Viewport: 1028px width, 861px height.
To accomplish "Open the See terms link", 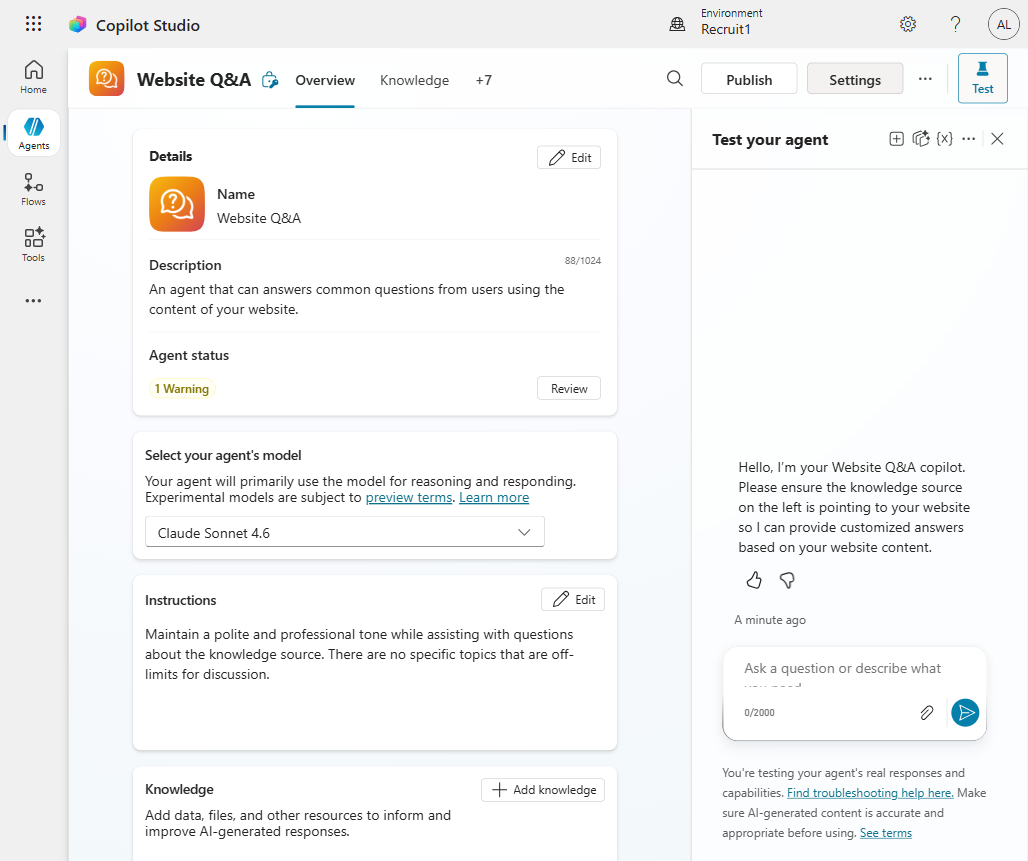I will 886,833.
